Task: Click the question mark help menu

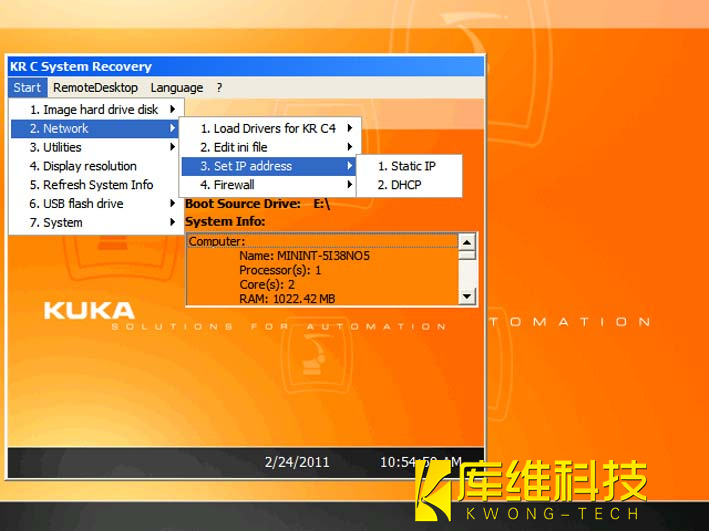Action: click(x=219, y=88)
